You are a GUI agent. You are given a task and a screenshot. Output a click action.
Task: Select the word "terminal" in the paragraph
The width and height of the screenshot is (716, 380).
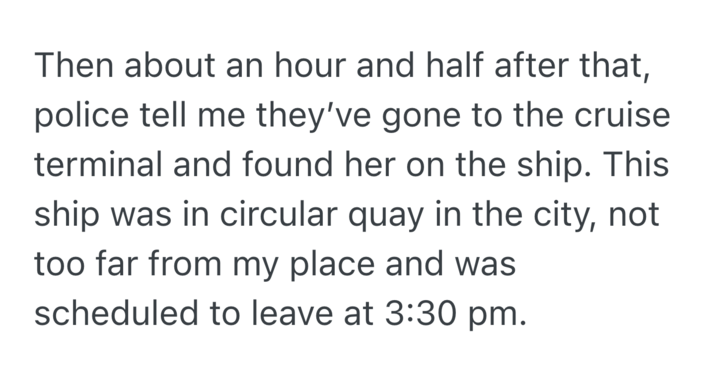pyautogui.click(x=98, y=164)
